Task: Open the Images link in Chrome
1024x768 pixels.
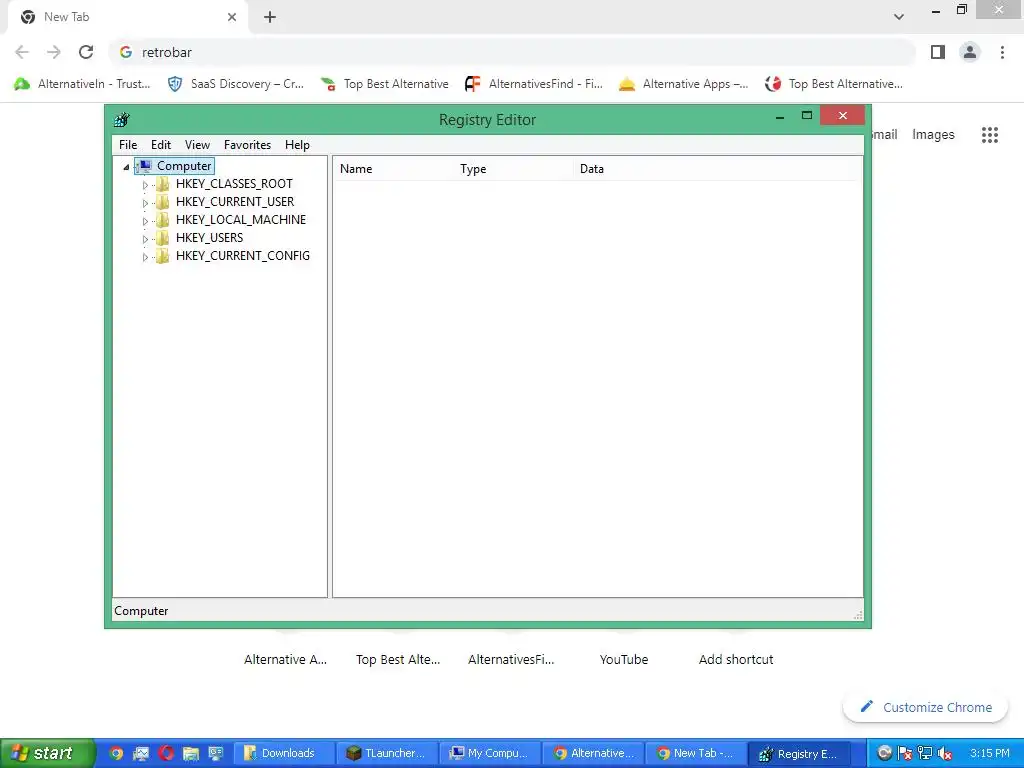Action: [933, 135]
